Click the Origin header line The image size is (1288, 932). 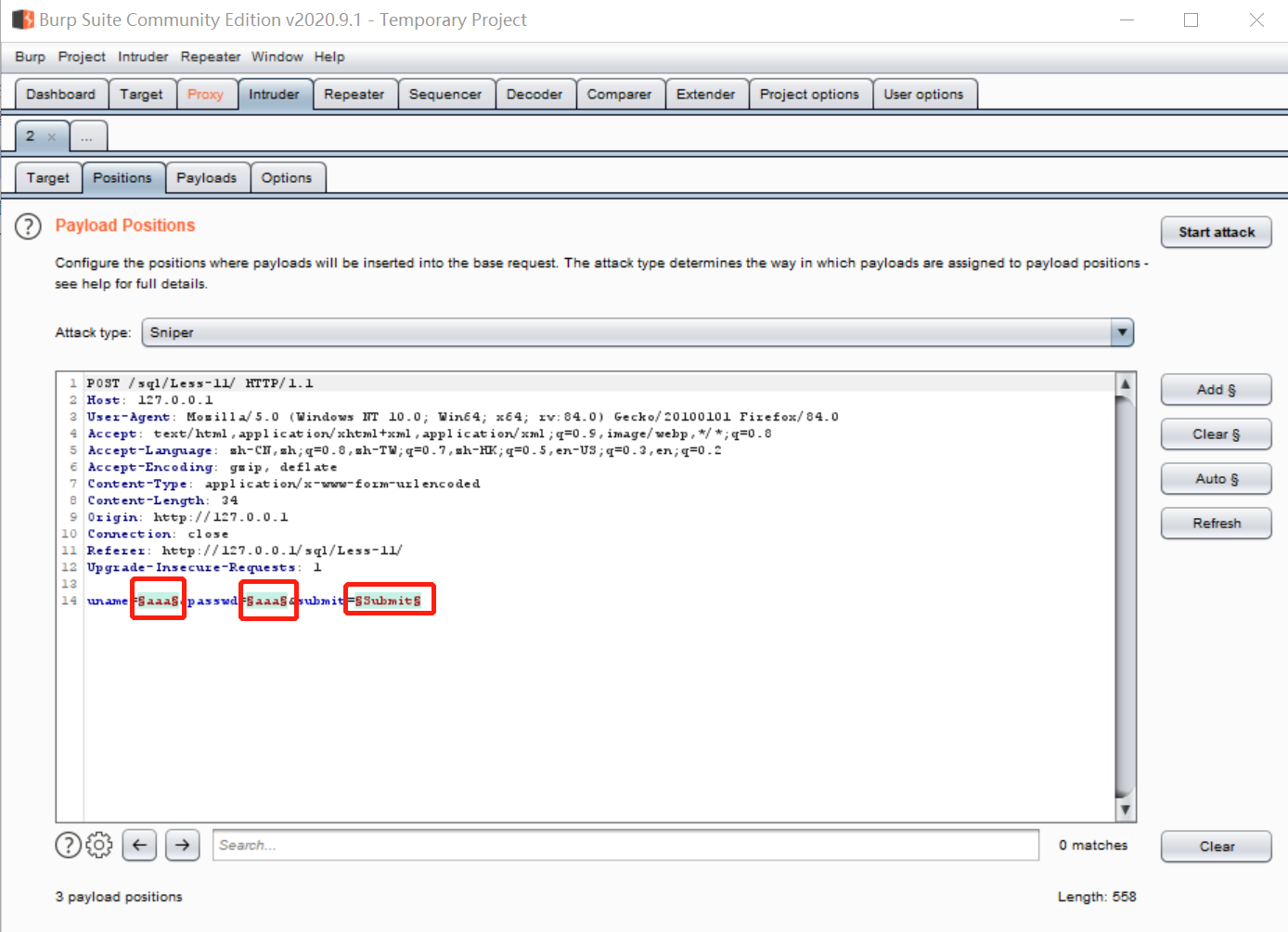point(188,517)
